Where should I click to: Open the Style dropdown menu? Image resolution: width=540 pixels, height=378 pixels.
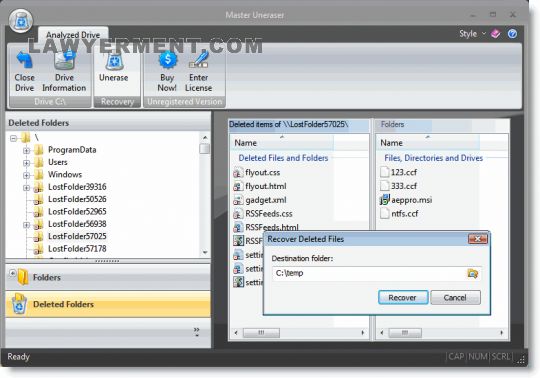[x=472, y=34]
